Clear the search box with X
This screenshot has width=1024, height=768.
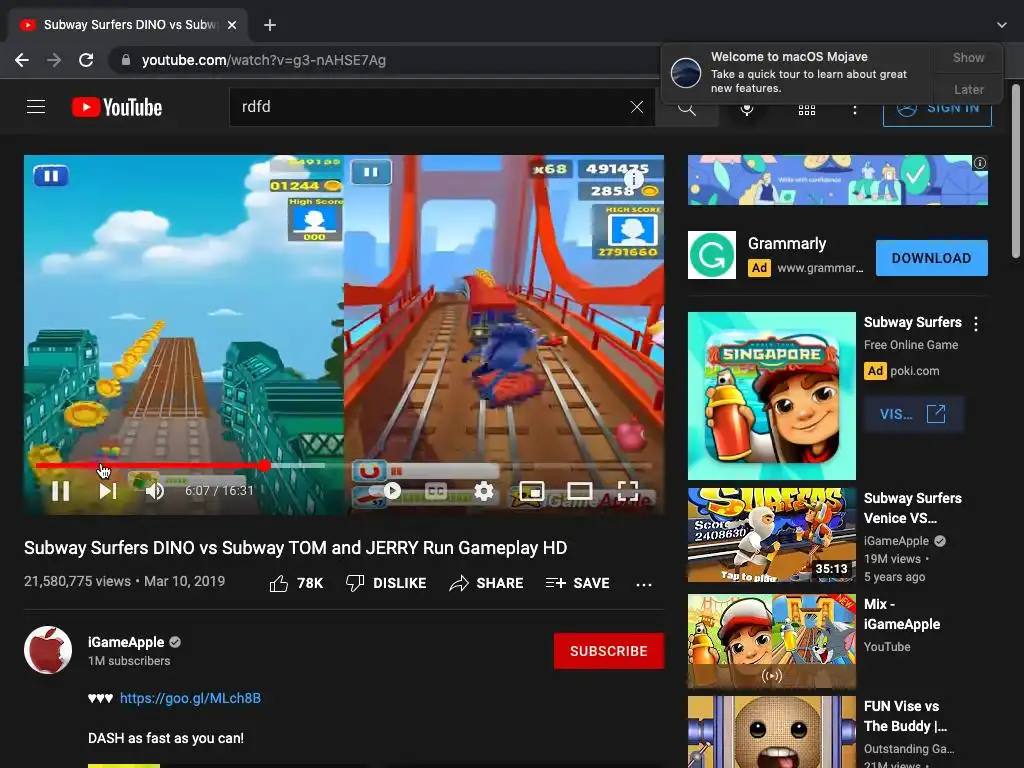(x=637, y=107)
